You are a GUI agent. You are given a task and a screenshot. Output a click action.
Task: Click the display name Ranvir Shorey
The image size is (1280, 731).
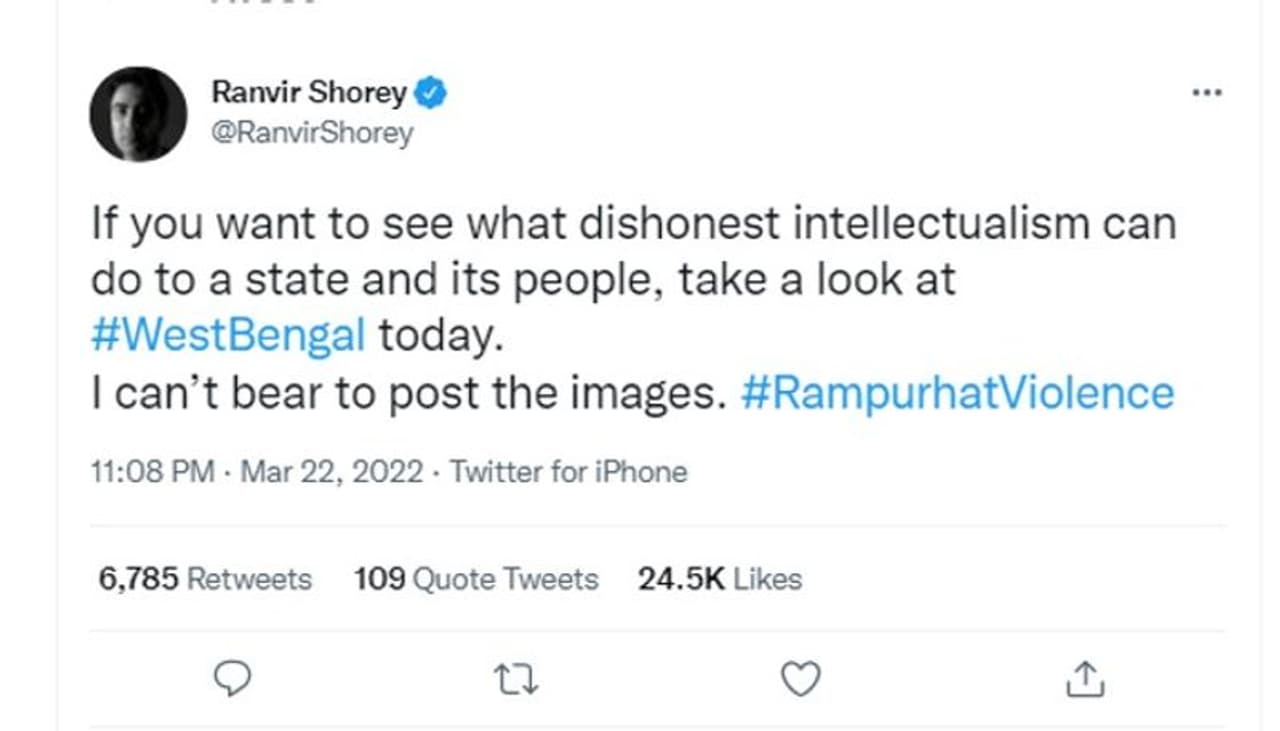click(x=309, y=93)
